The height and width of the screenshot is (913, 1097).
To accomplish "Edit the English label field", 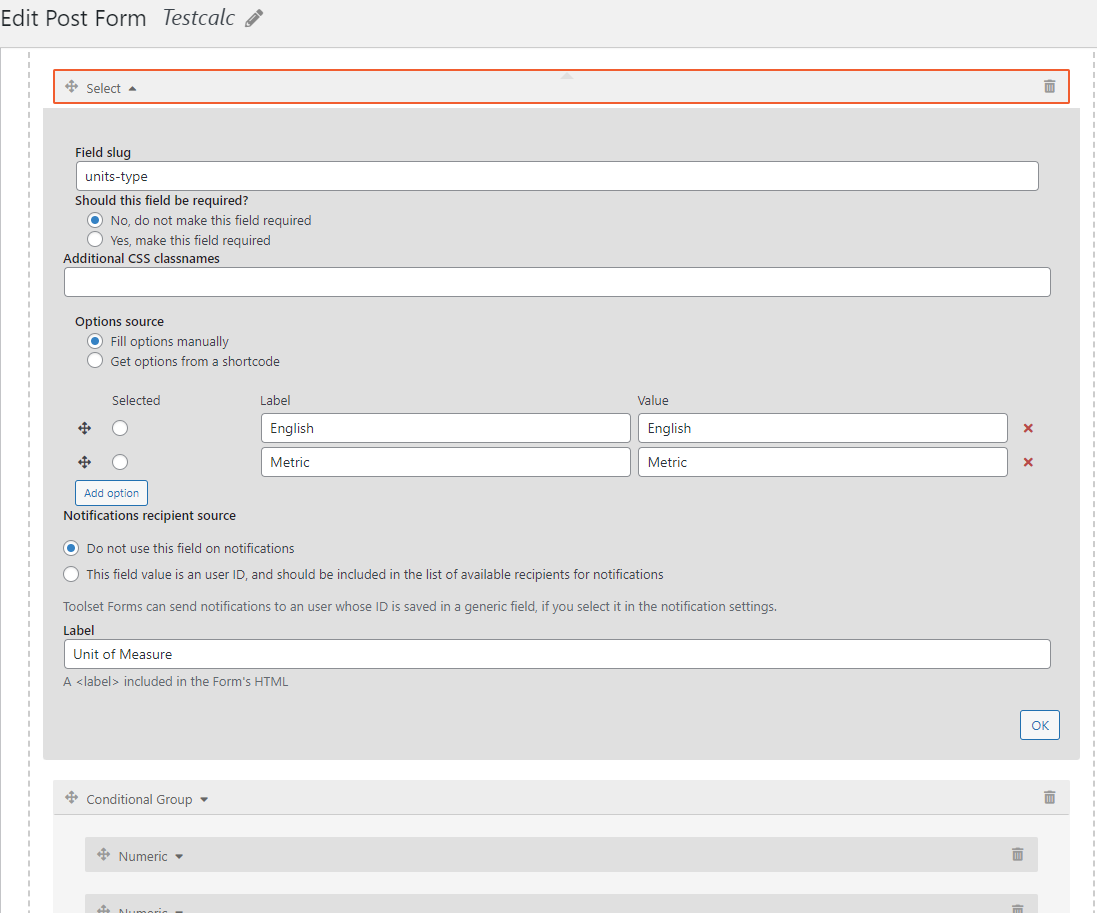I will click(x=446, y=428).
